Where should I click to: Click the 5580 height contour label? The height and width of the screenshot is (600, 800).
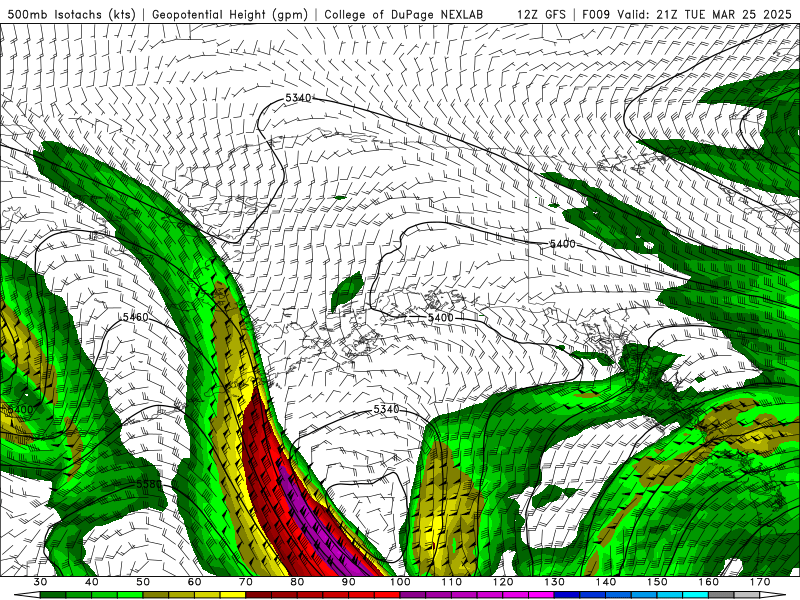click(x=149, y=483)
